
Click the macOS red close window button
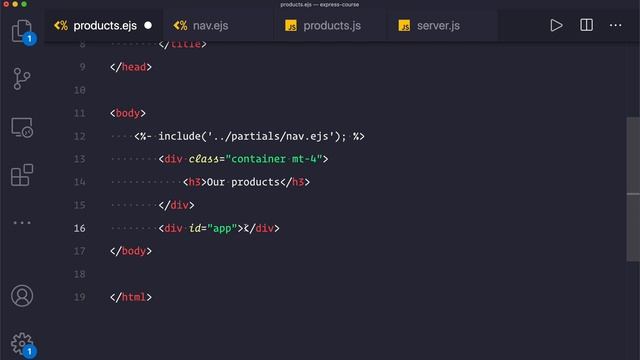point(6,4)
